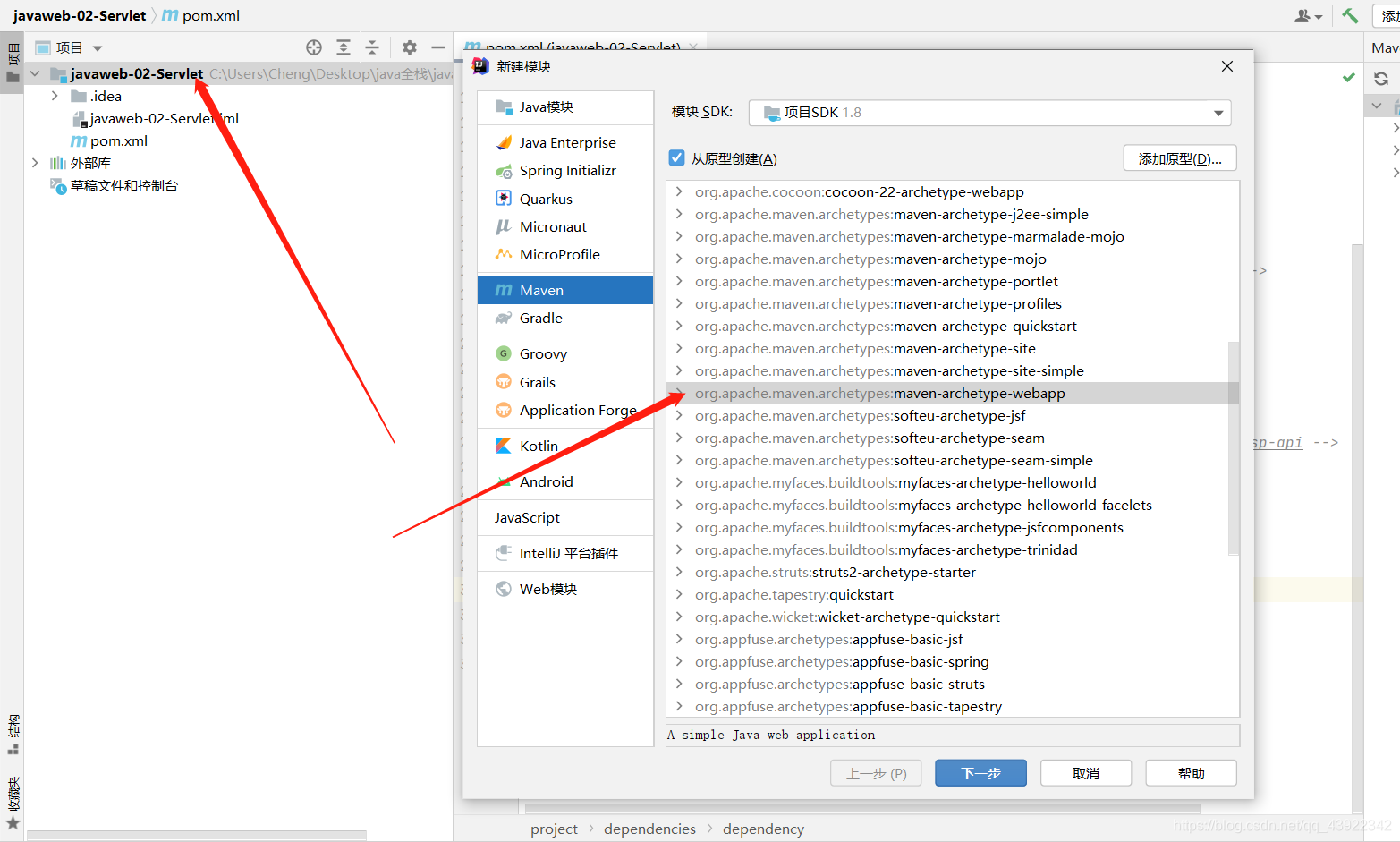Screen dimensions: 1400x842
Task: Choose Java Enterprise in module list
Action: [565, 142]
